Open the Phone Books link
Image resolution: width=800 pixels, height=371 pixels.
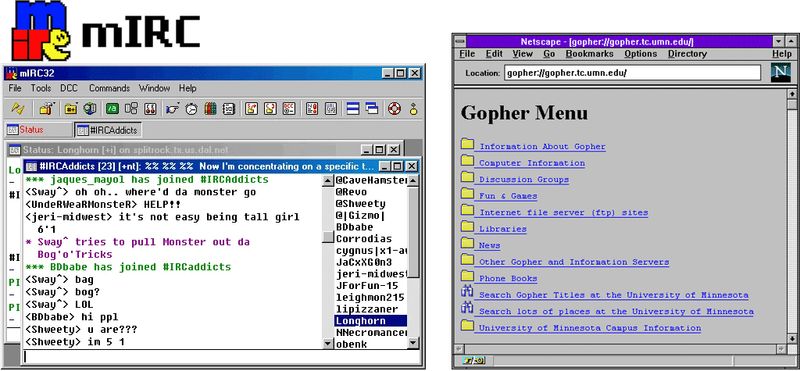point(508,279)
